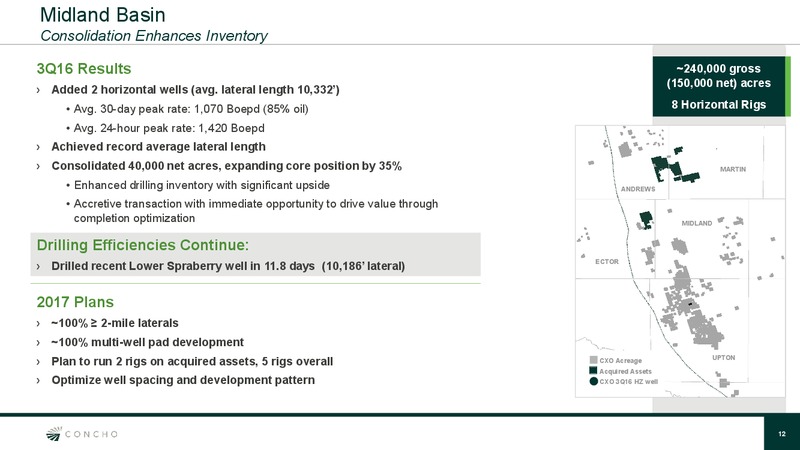Click 'Consolidated 40,000 net acres' bullet

click(227, 166)
